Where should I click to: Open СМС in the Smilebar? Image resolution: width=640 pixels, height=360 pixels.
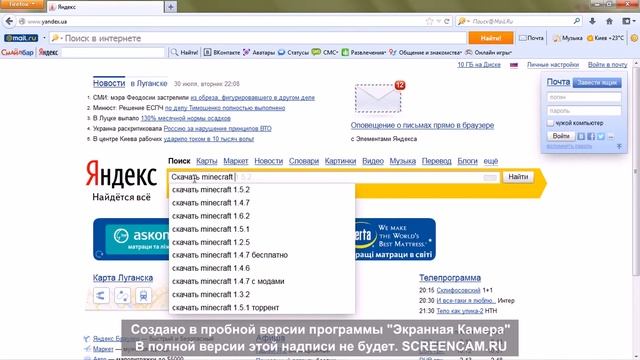(x=325, y=52)
